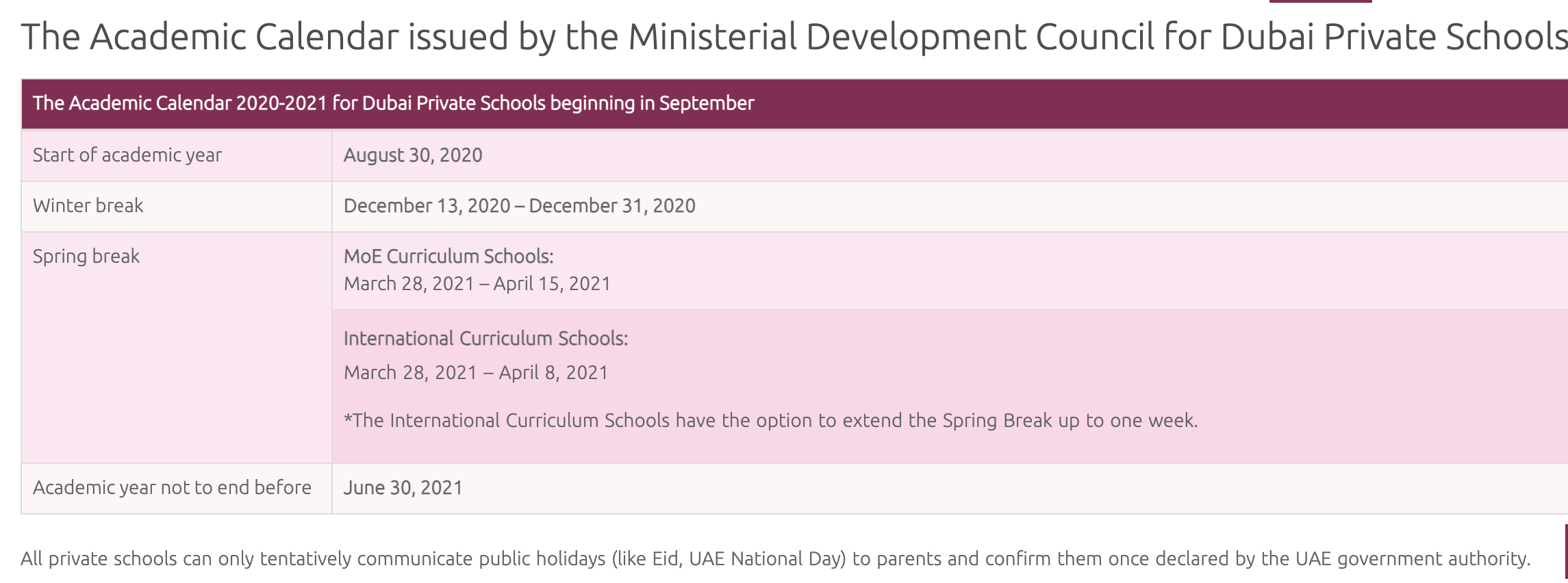This screenshot has height=583, width=1568.
Task: Click the maroon vertical bar at the bottom right
Action: pyautogui.click(x=1566, y=553)
